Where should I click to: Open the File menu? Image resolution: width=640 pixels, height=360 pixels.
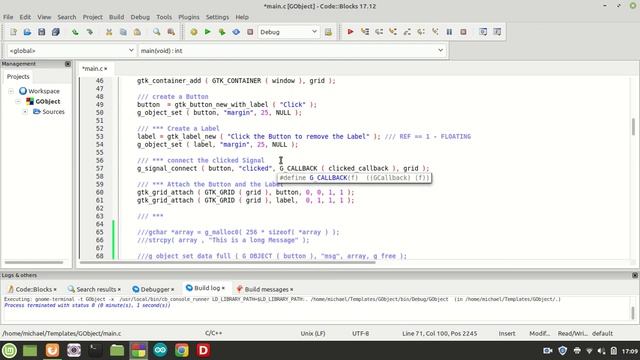[8, 17]
